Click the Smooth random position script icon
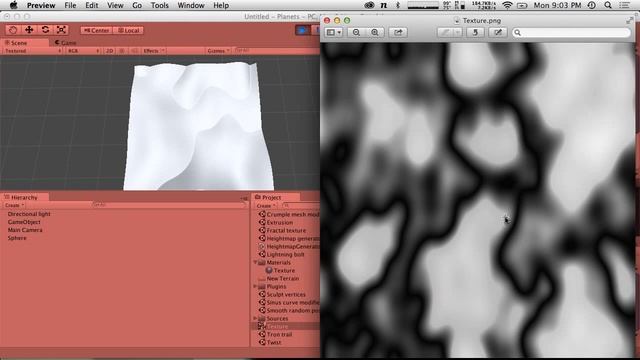The image size is (640, 360). 262,310
